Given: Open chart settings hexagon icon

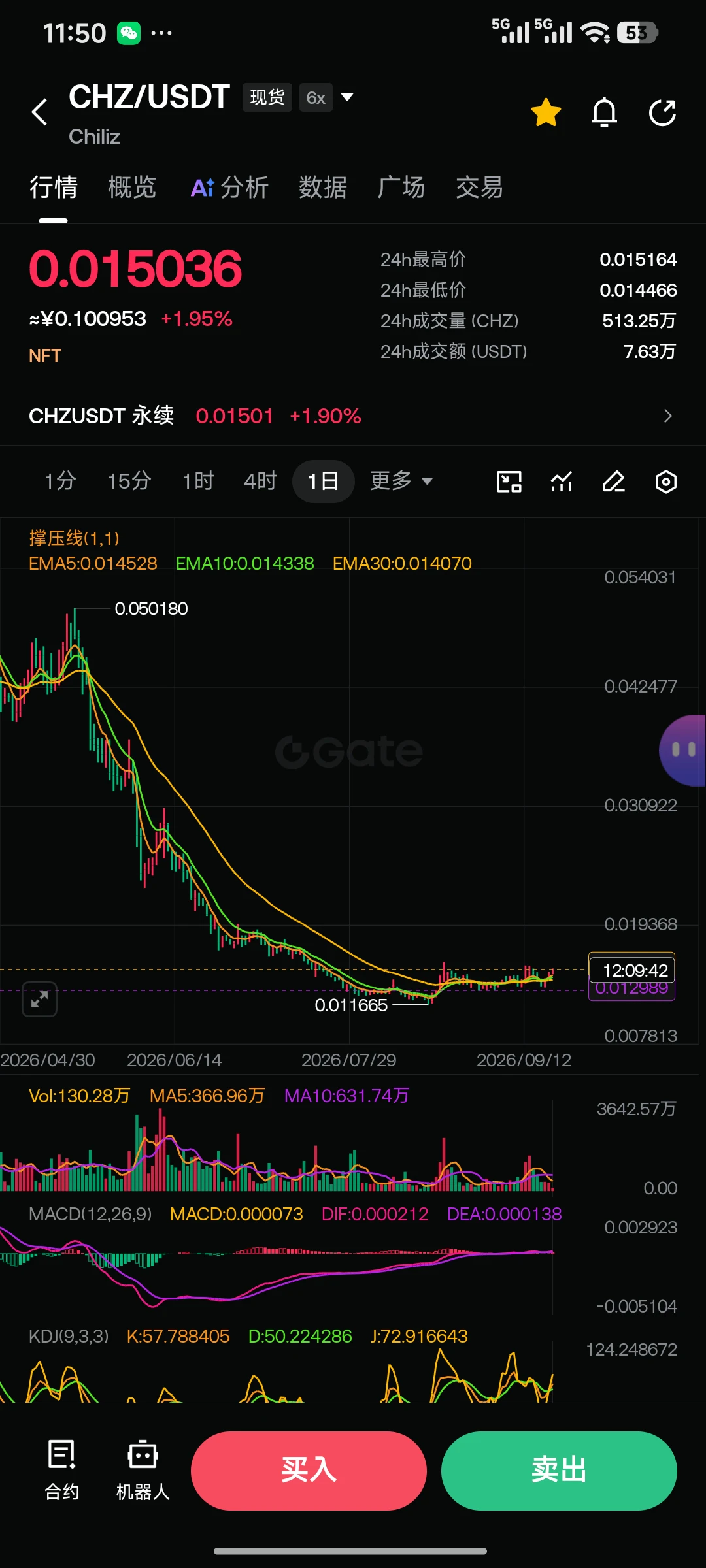Looking at the screenshot, I should [666, 482].
